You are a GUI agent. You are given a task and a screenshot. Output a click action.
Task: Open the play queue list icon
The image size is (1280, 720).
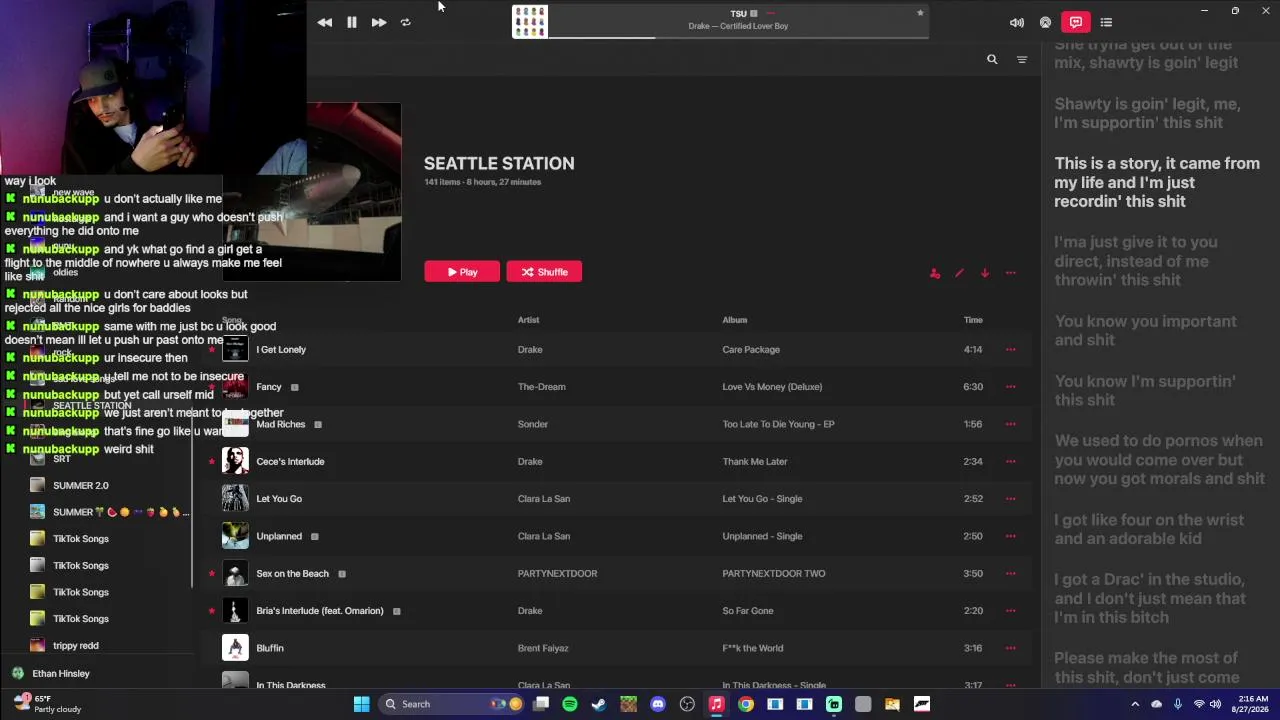point(1106,22)
